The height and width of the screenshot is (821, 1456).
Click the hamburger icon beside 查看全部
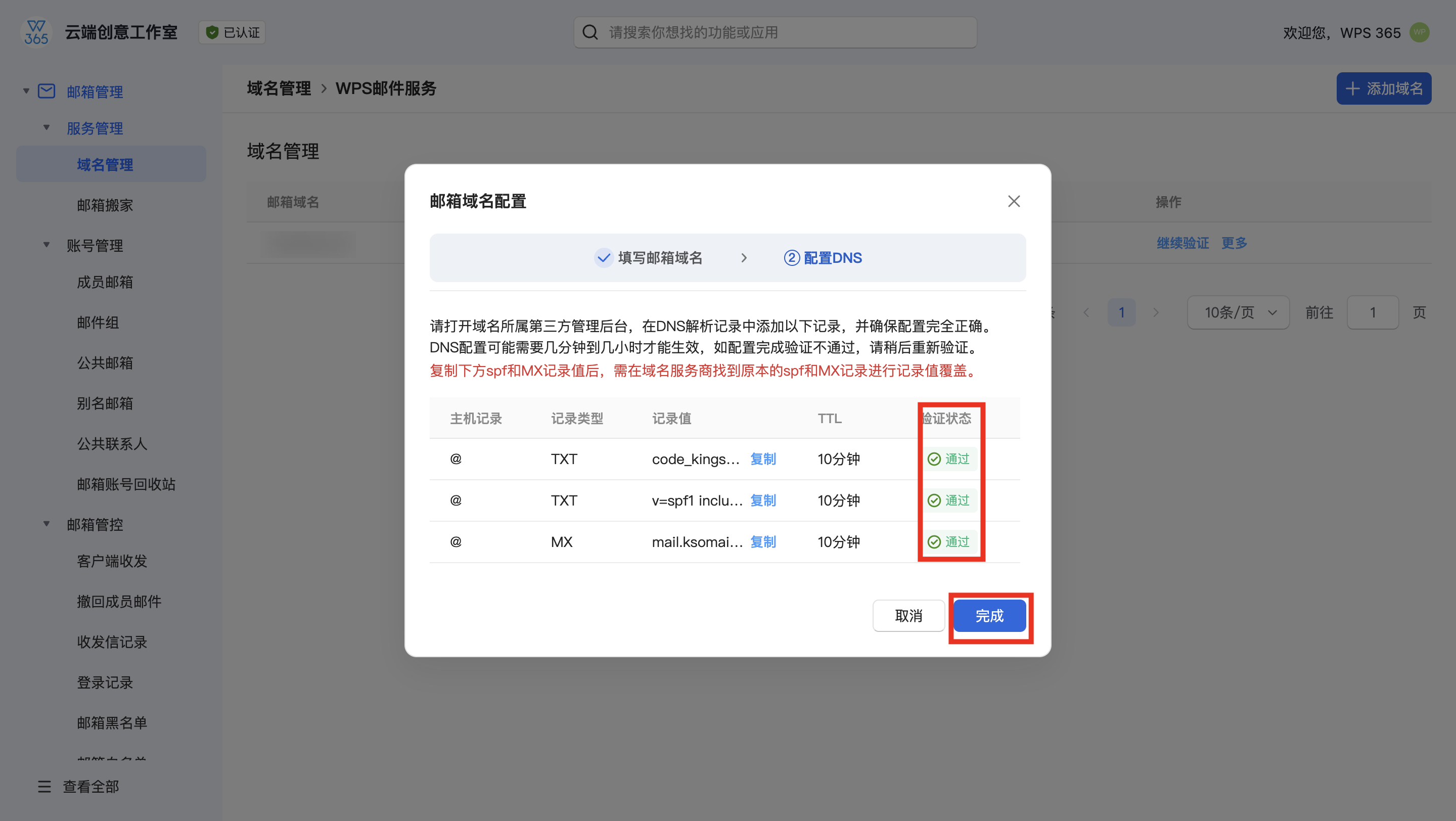coord(44,787)
